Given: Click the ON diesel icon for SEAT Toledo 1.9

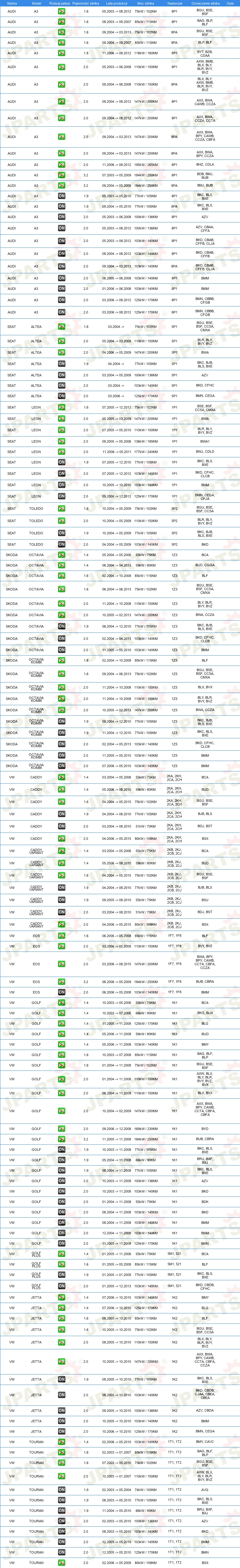Looking at the screenshot, I should tap(61, 532).
